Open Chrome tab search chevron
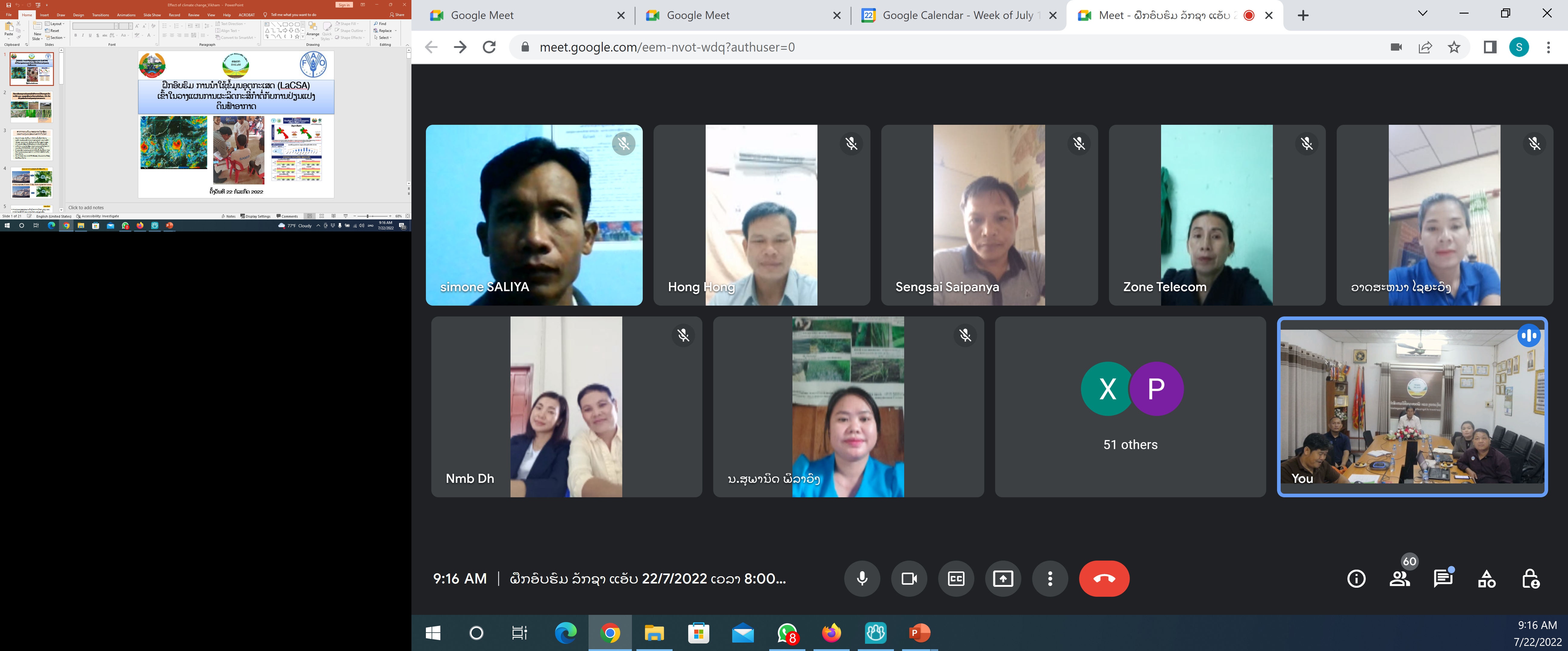Image resolution: width=1568 pixels, height=651 pixels. 1423,13
